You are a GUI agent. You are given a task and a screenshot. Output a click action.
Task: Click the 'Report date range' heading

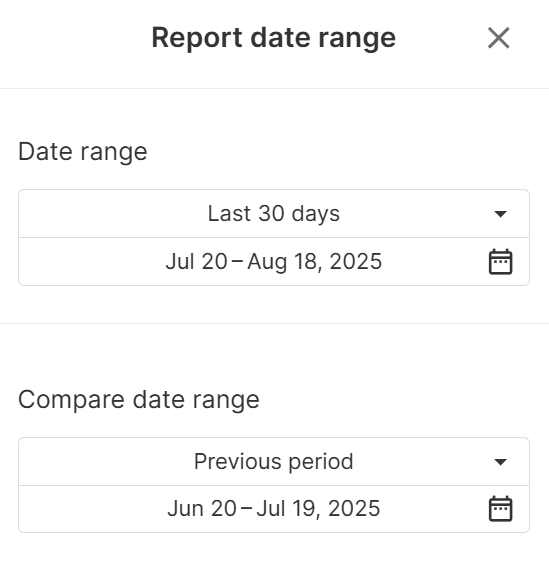[274, 38]
